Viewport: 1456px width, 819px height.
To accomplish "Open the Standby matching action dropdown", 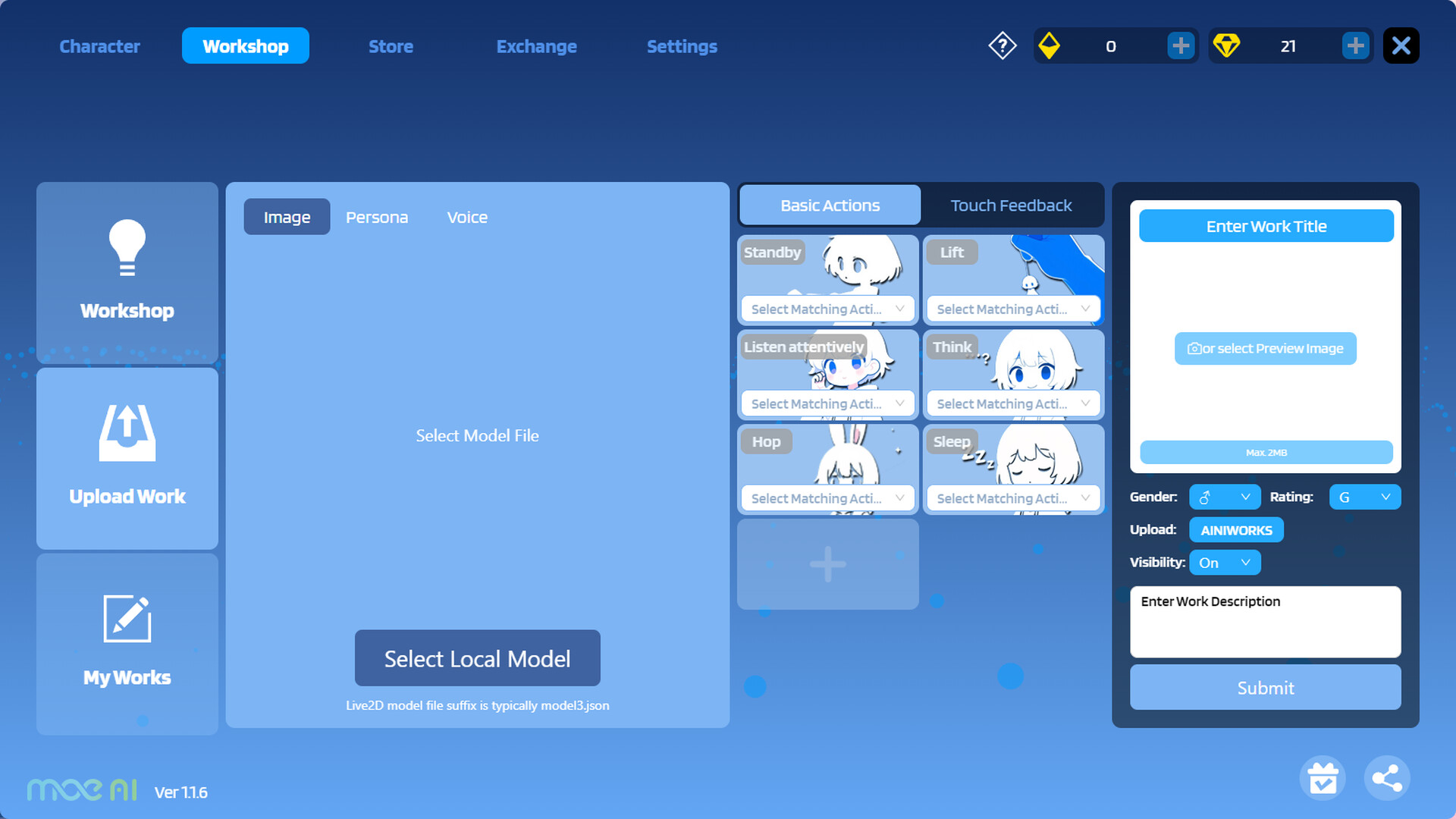I will tap(827, 309).
